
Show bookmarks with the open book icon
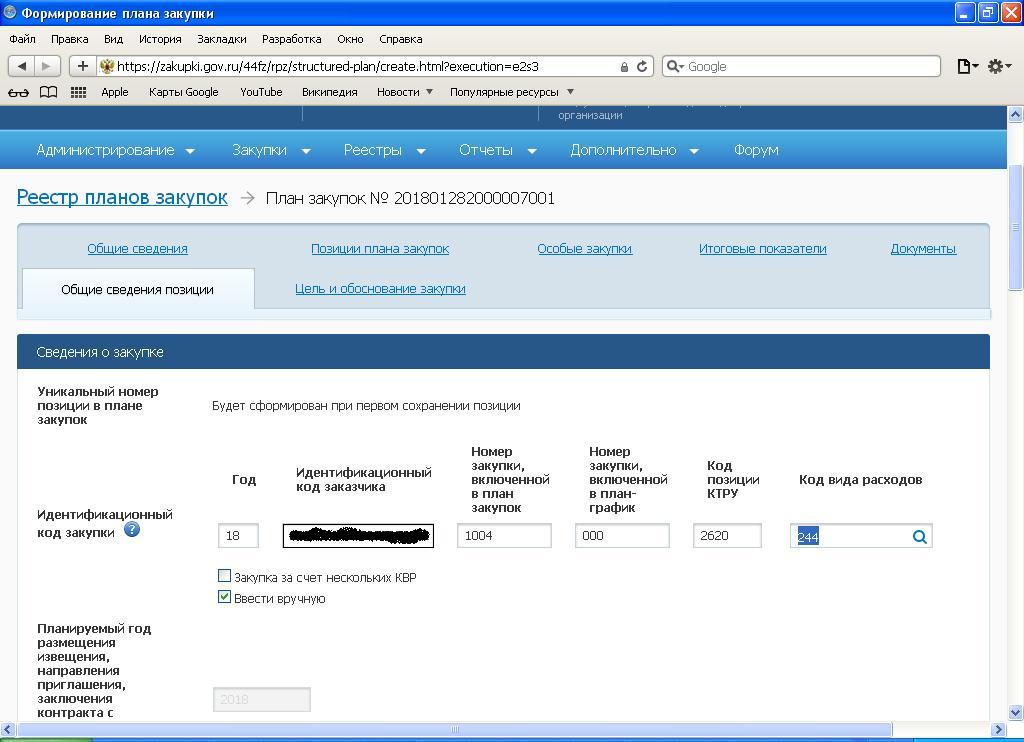(x=48, y=92)
